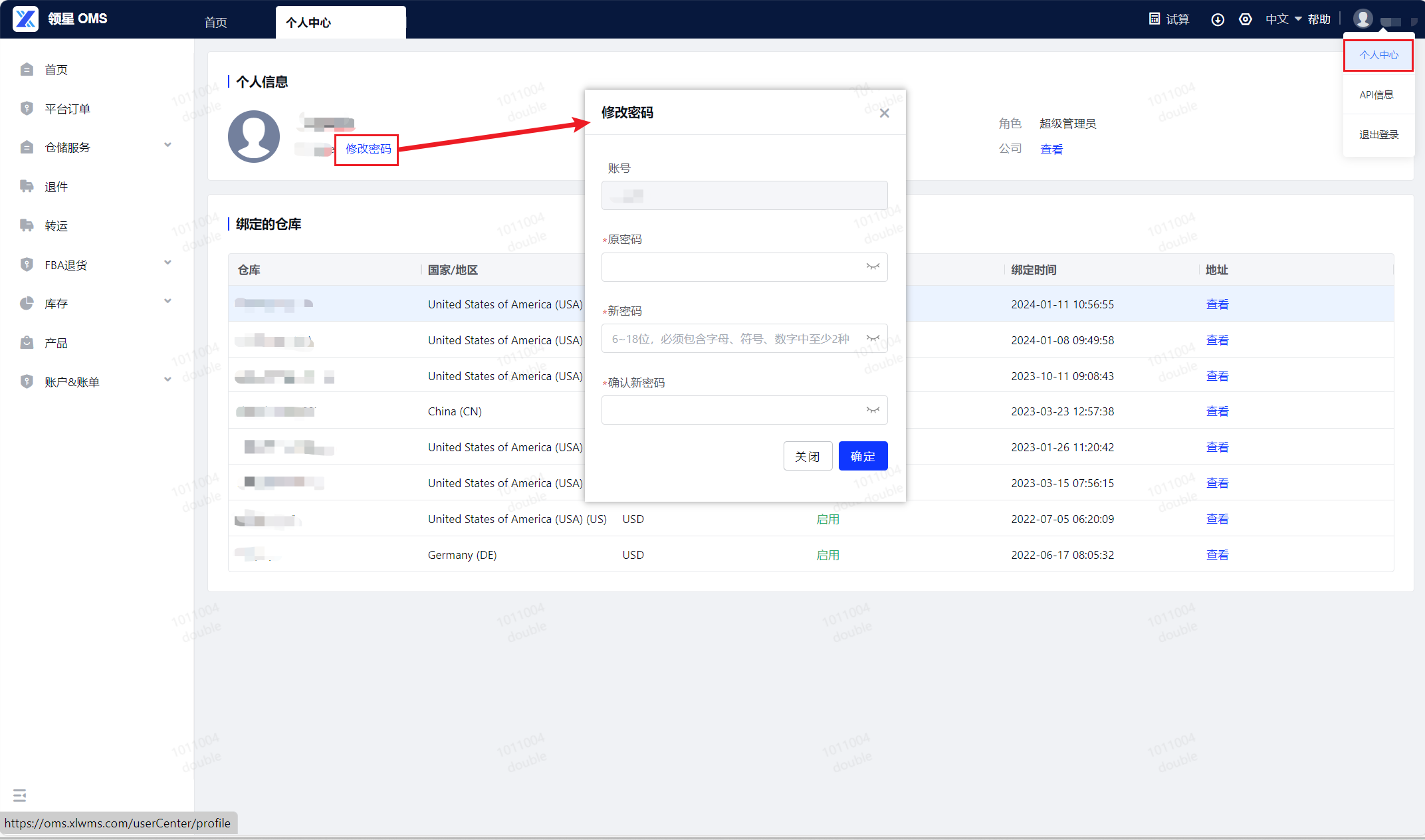Click the 超级管理员 role text
Viewport: 1425px width, 840px height.
pos(1067,124)
